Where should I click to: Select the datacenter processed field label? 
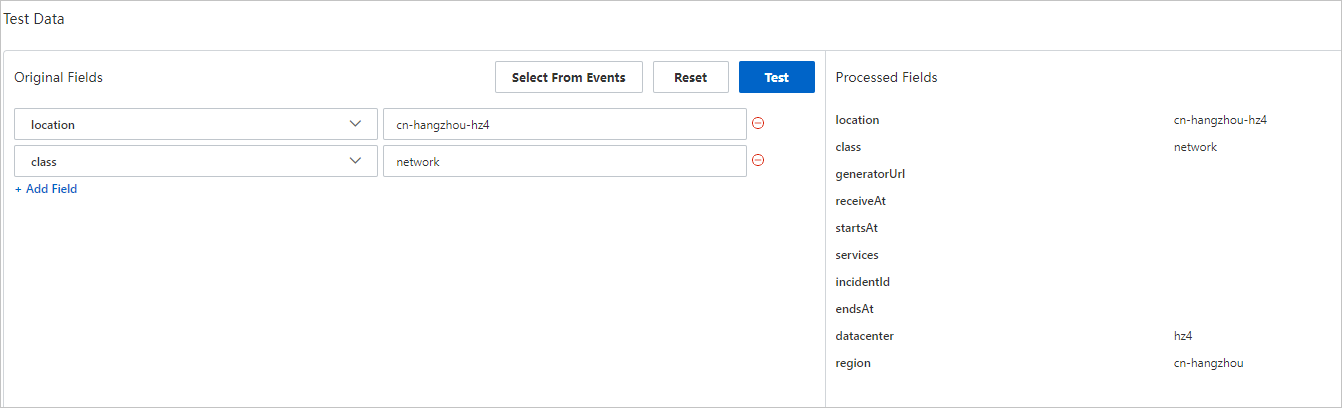[864, 336]
